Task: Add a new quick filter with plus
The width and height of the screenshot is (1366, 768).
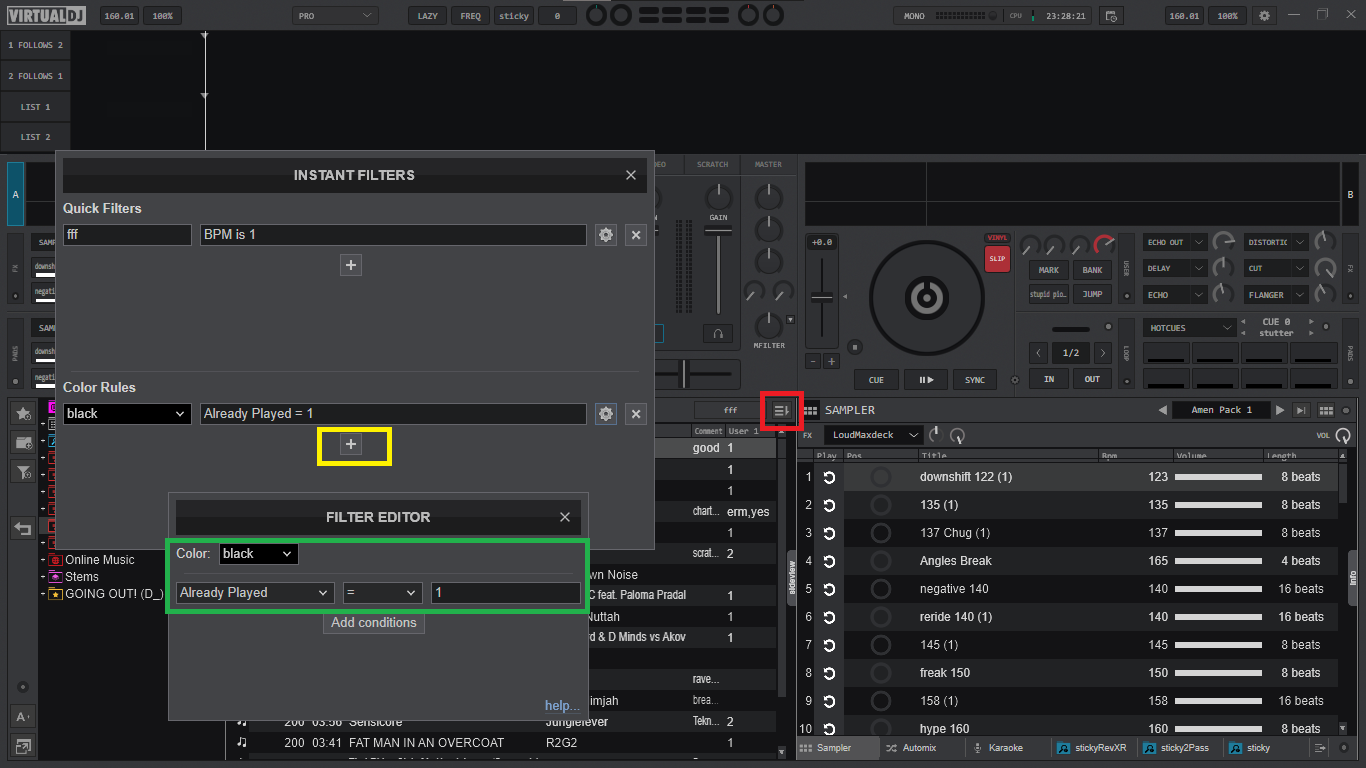Action: pos(350,265)
